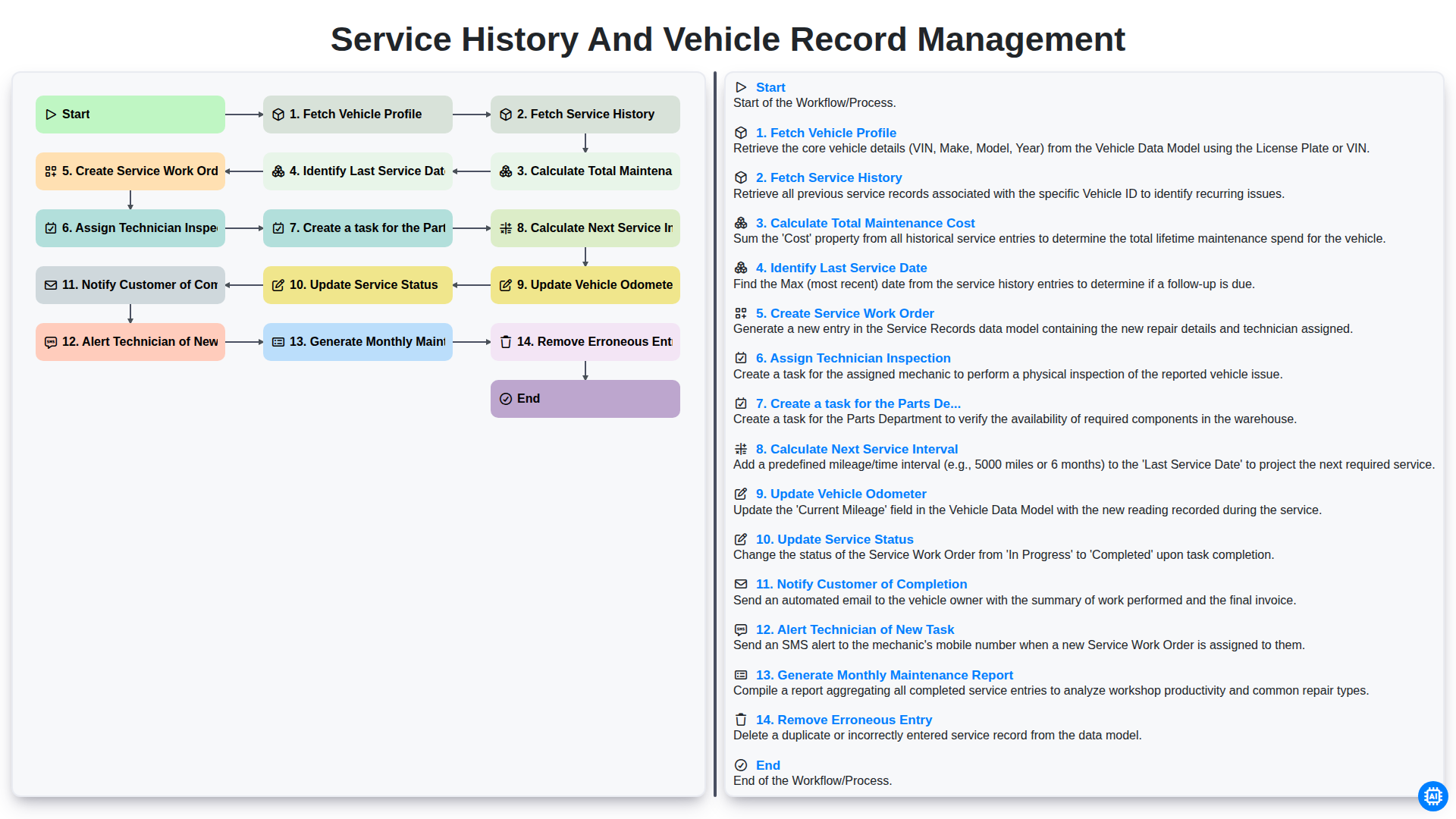
Task: Open the 6. Assign Technician Inspection link
Action: (x=853, y=358)
